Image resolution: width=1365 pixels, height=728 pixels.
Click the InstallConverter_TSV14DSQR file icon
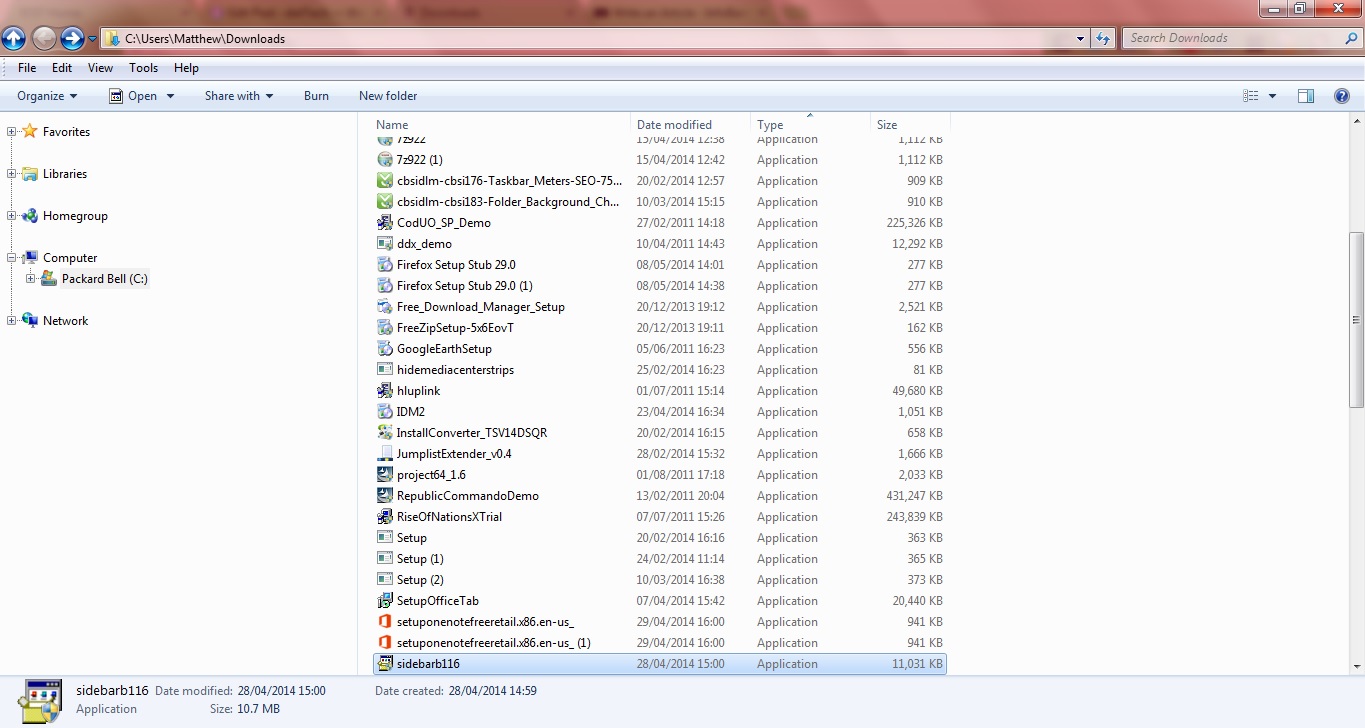[385, 433]
